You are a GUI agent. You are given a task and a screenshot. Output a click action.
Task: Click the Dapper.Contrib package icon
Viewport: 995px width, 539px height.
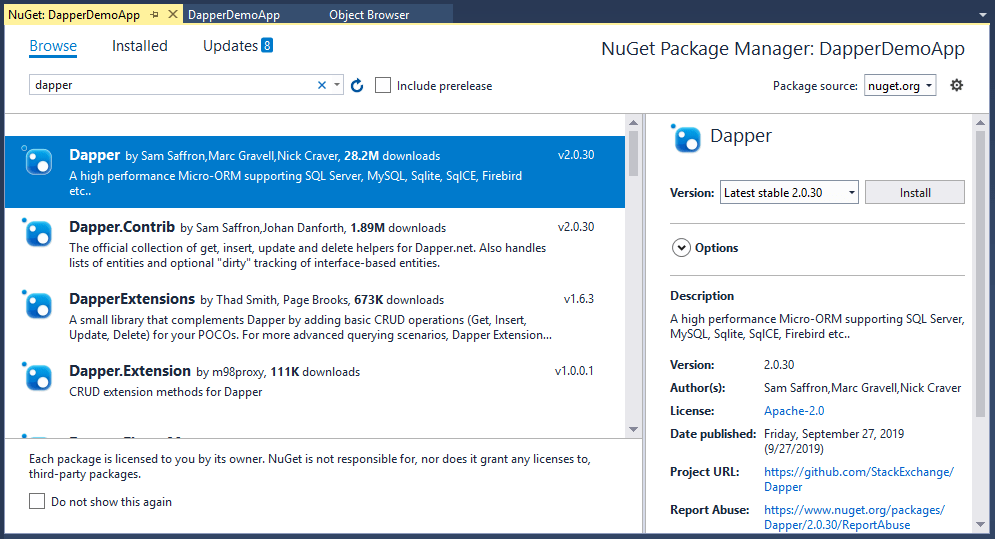37,232
